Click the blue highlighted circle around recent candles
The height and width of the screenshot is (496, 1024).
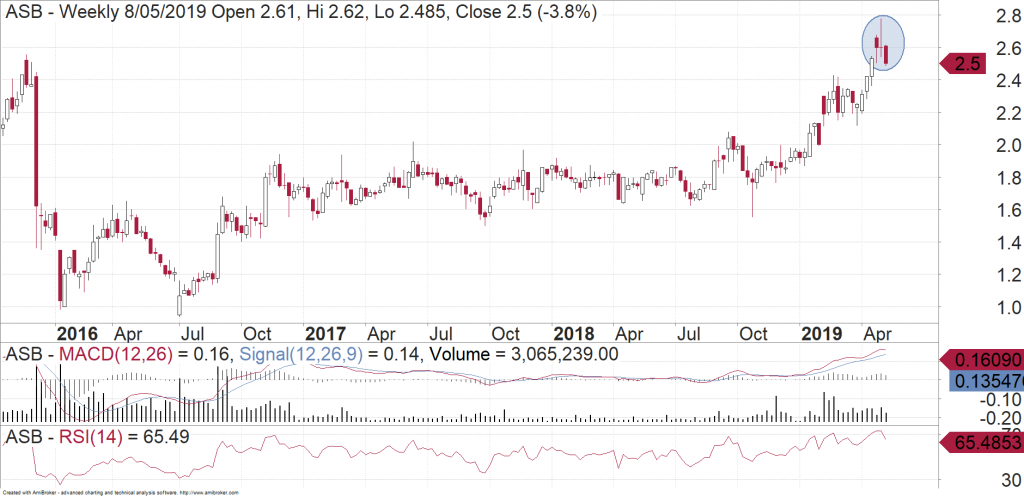(884, 44)
